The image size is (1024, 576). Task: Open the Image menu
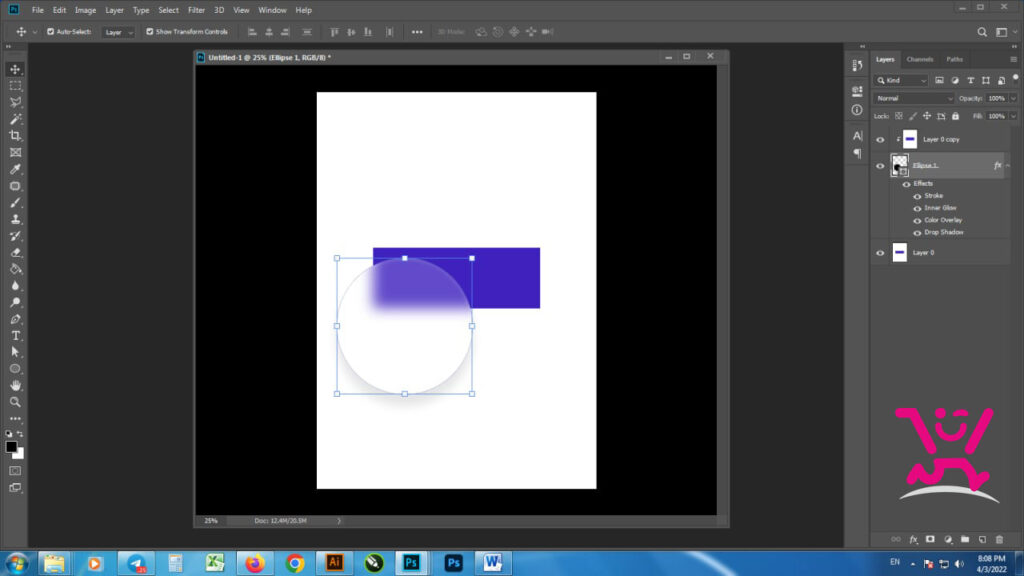86,10
